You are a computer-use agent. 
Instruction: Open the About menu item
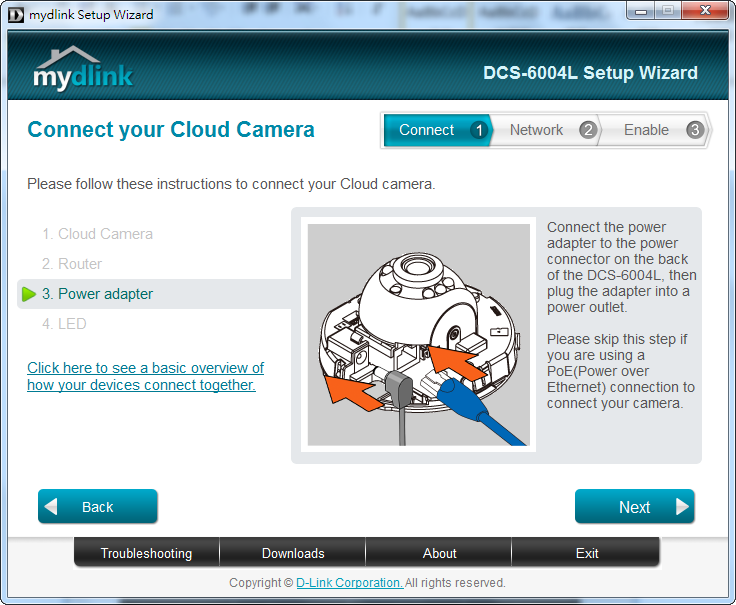point(439,553)
